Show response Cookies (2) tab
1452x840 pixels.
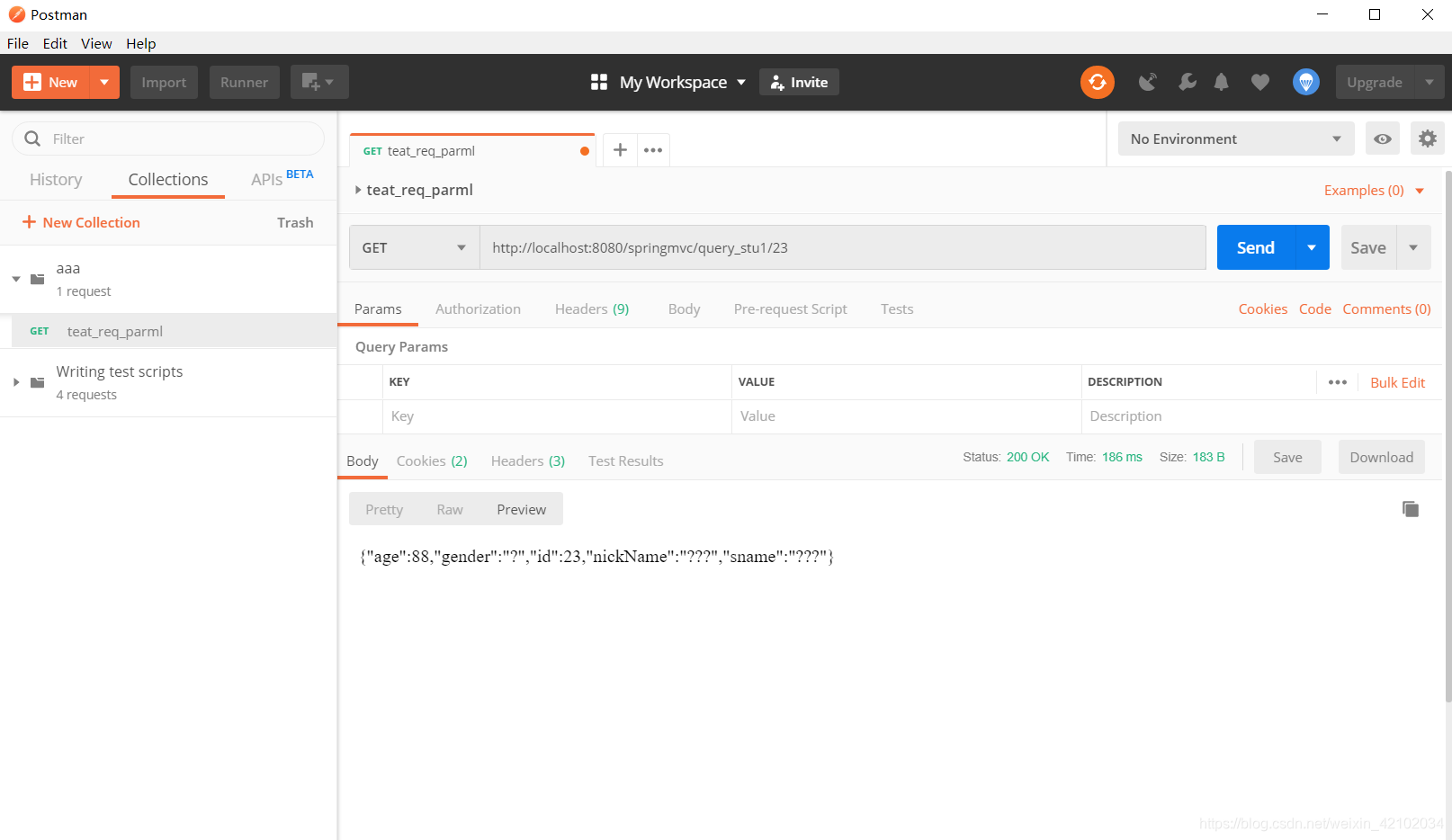(x=432, y=460)
